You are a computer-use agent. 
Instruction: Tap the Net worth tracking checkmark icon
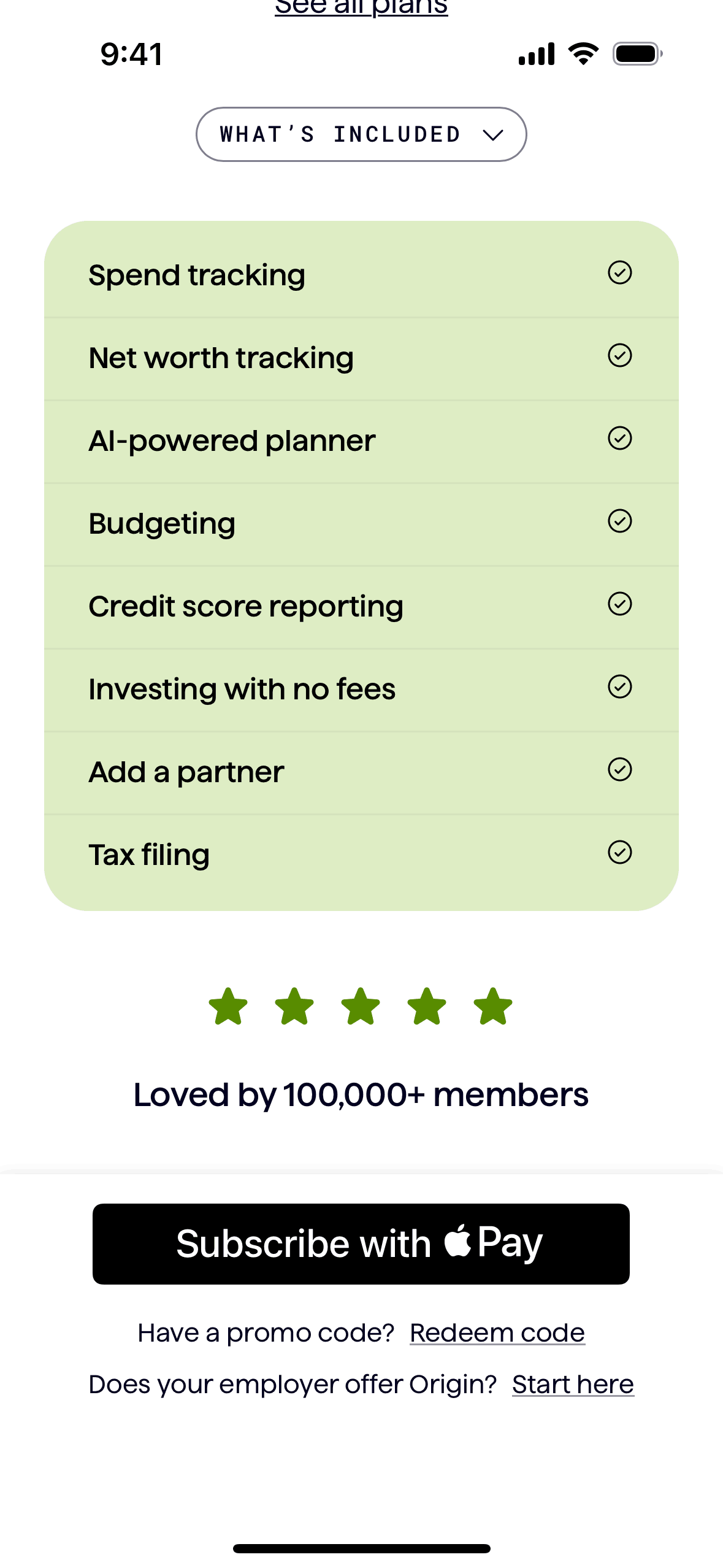[619, 355]
